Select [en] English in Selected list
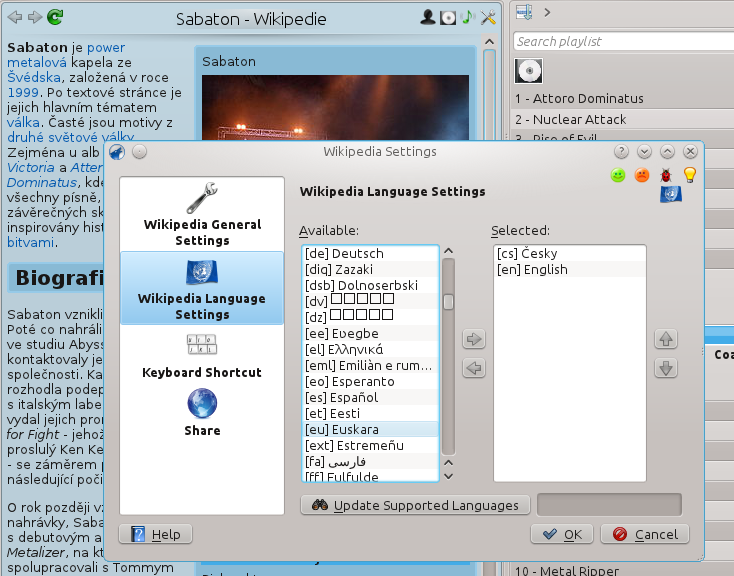734x576 pixels. (570, 269)
